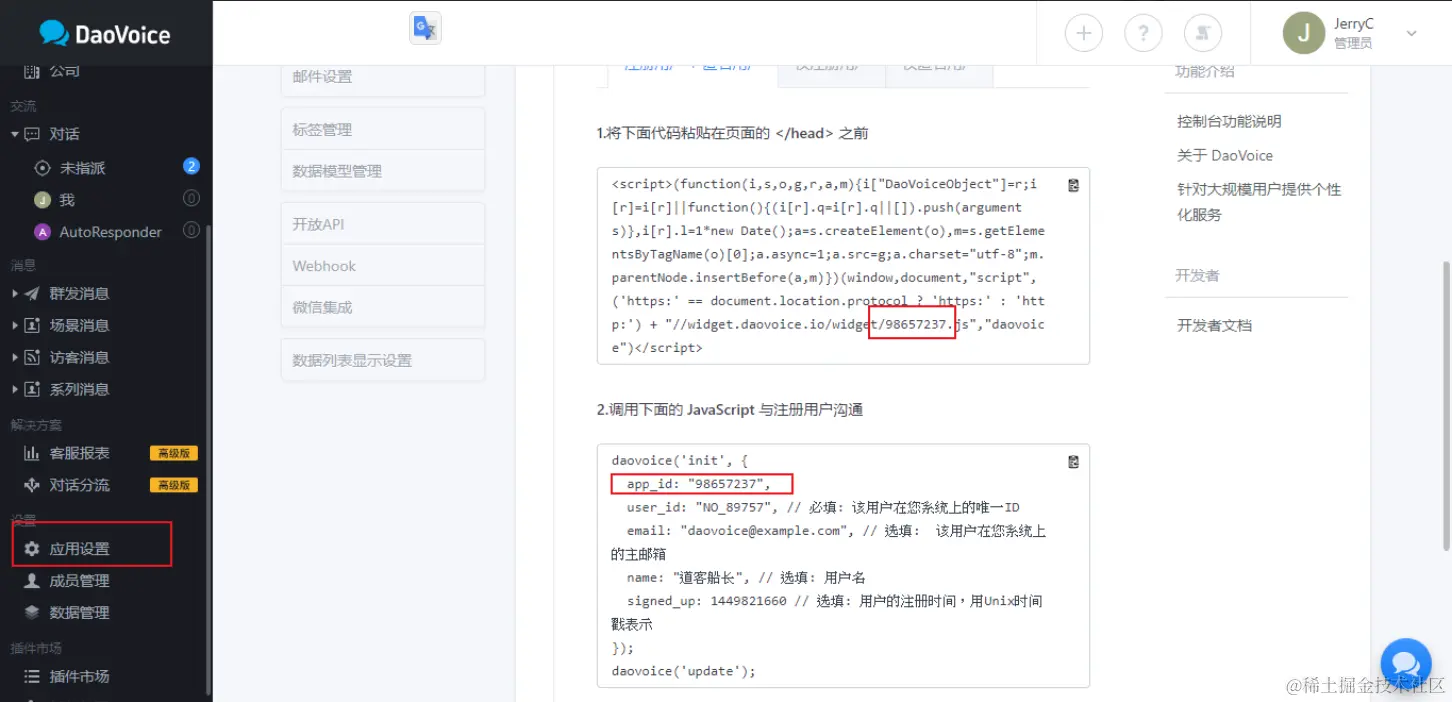Collapse the 对话 tree arrow

15,134
